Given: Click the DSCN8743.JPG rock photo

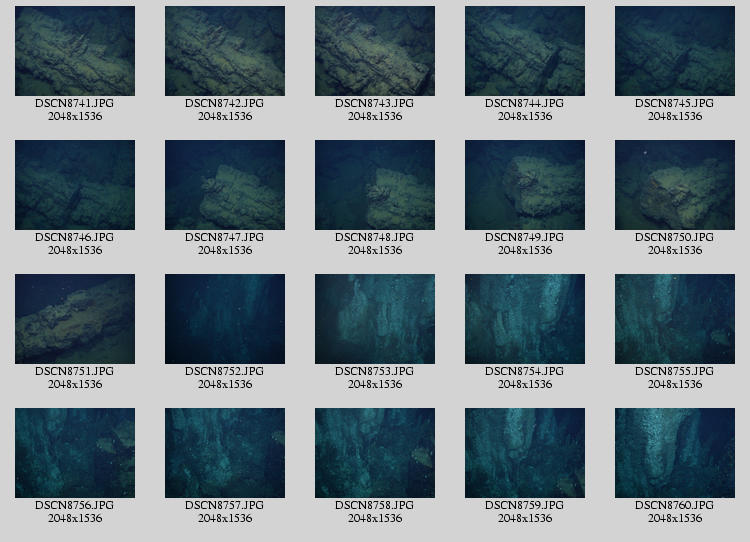Looking at the screenshot, I should click(374, 51).
